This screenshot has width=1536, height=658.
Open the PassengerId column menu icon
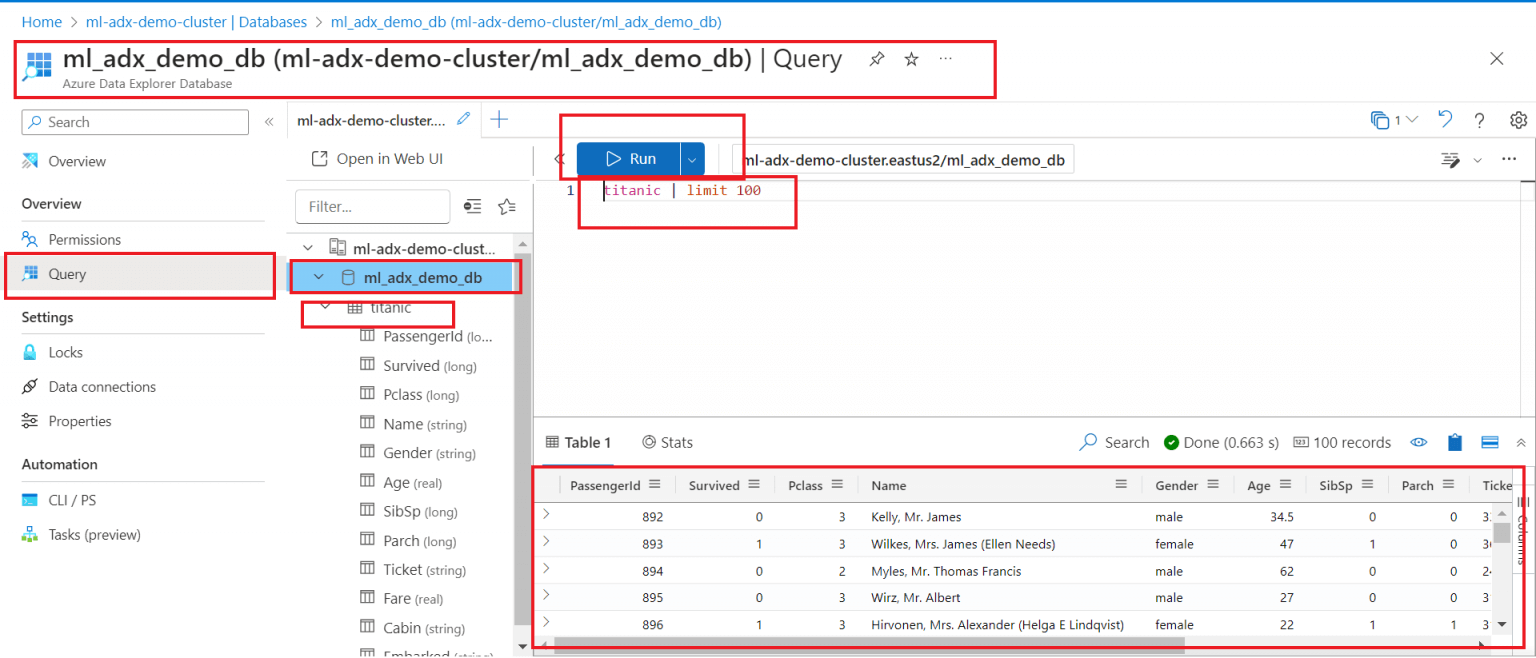[x=655, y=484]
